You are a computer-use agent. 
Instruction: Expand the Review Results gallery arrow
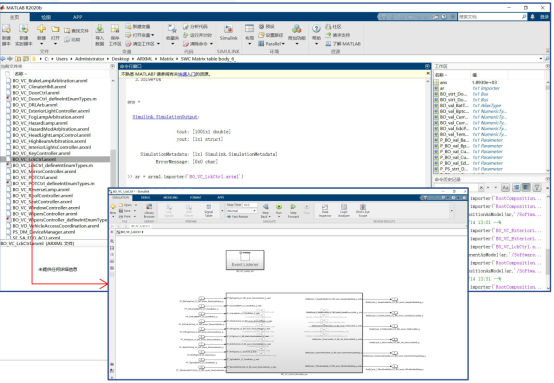click(452, 211)
